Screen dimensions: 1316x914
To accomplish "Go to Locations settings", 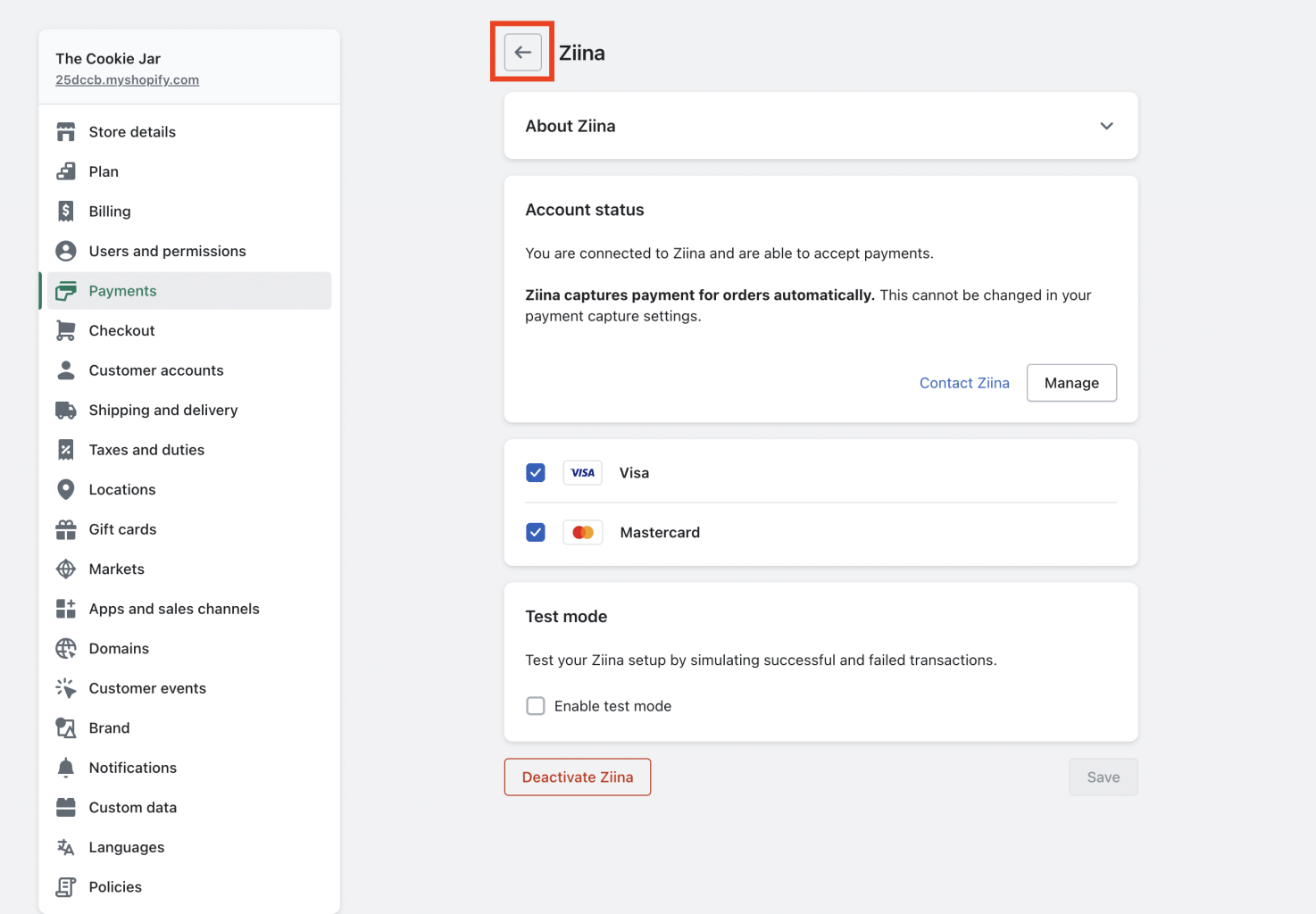I will click(x=189, y=489).
